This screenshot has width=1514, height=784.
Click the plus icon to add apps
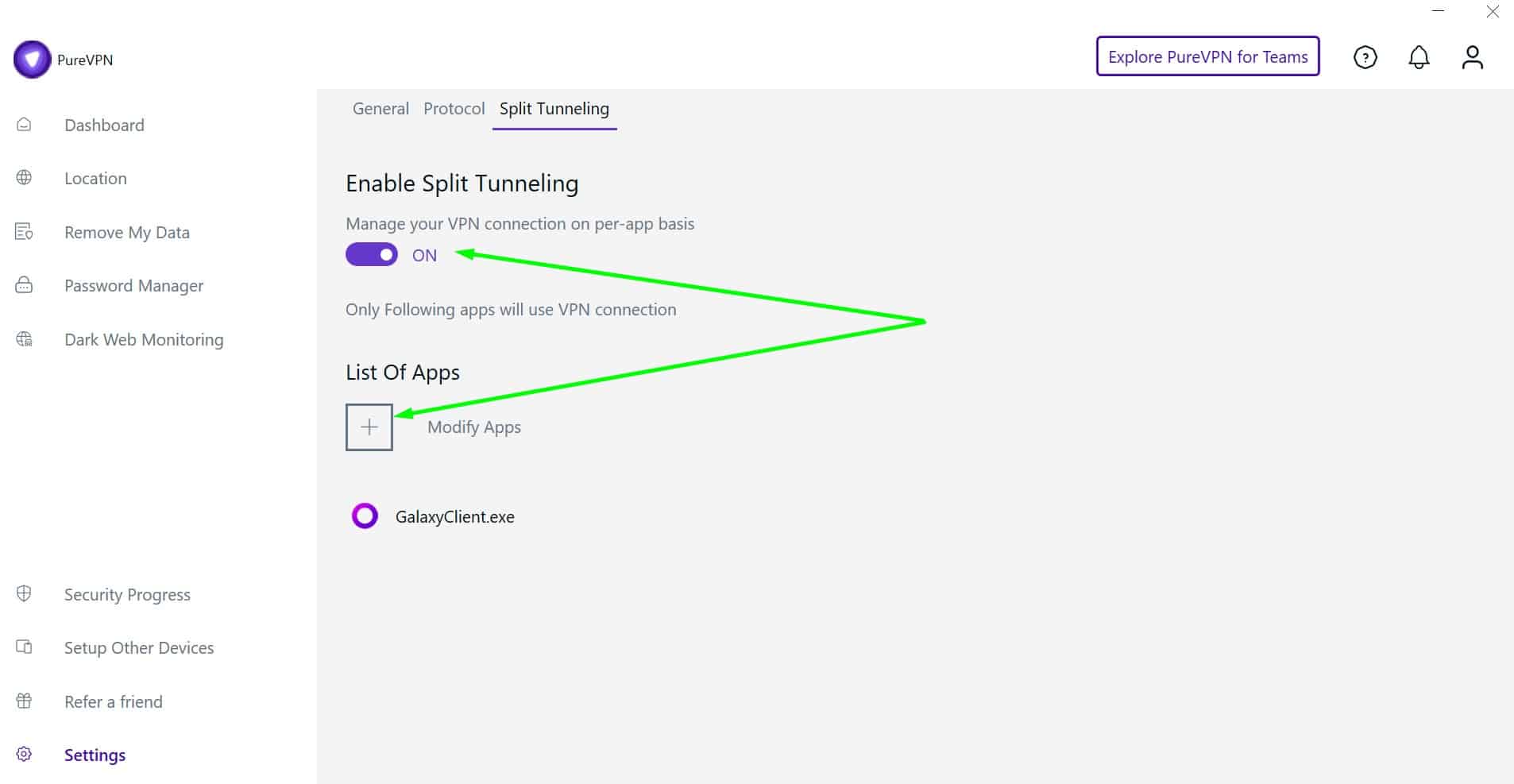coord(369,427)
